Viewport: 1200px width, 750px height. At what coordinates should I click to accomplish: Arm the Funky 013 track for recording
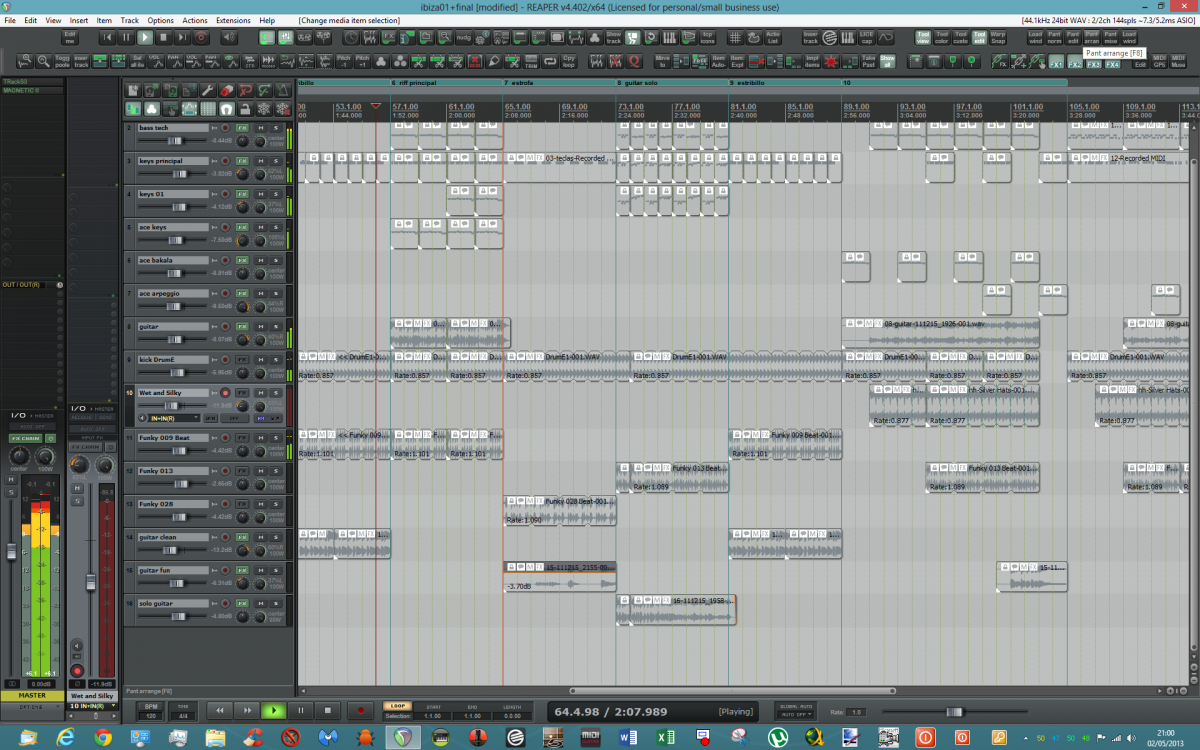(225, 471)
